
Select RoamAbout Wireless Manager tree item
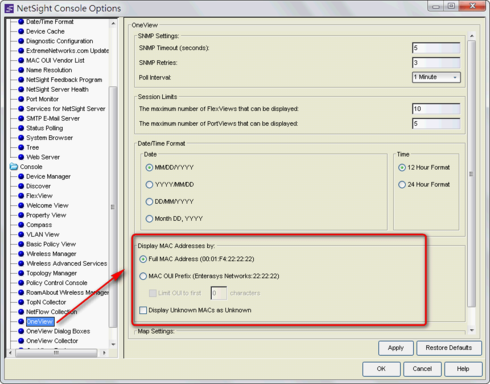click(x=67, y=292)
